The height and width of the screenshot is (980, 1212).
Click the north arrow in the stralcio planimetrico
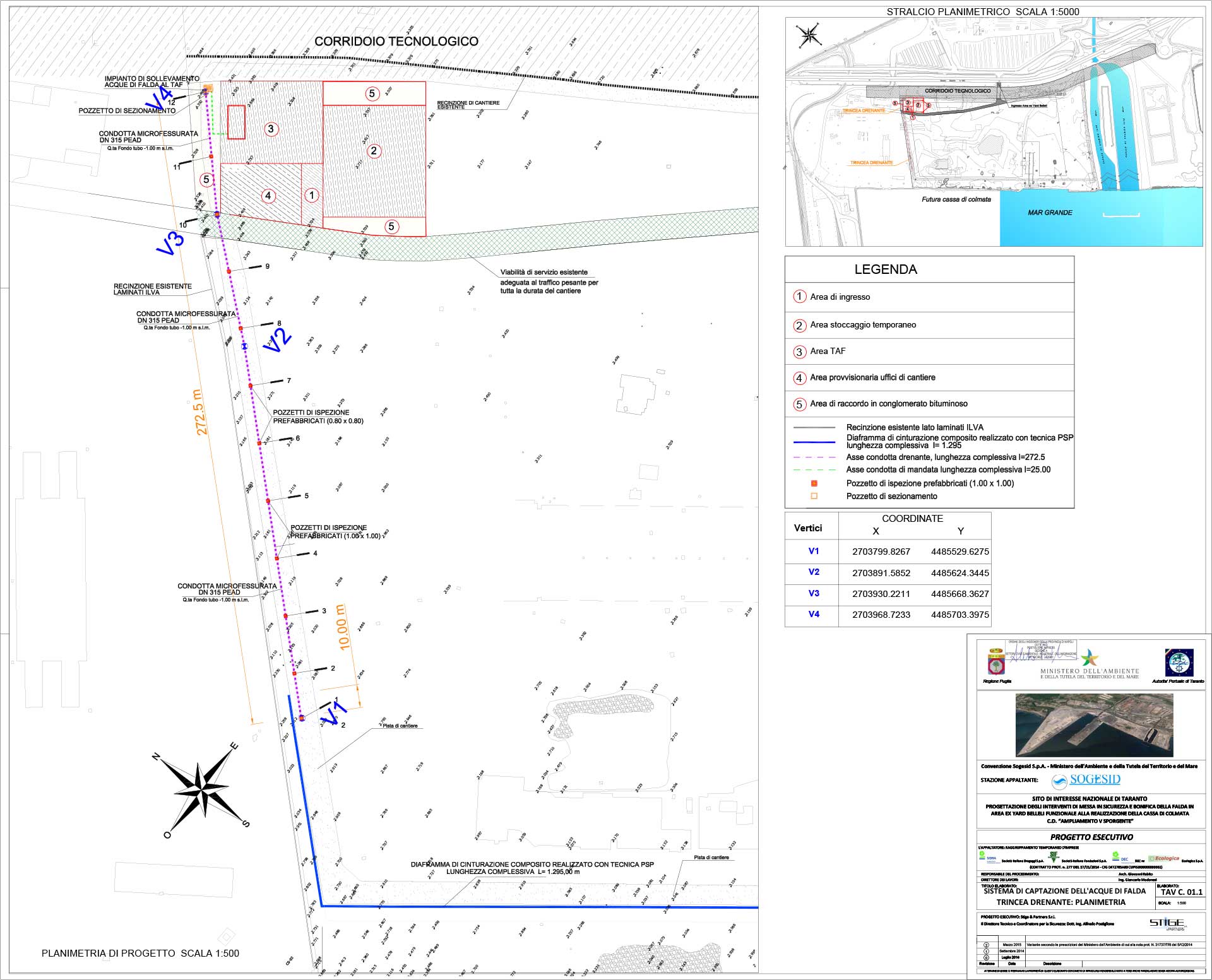(809, 36)
